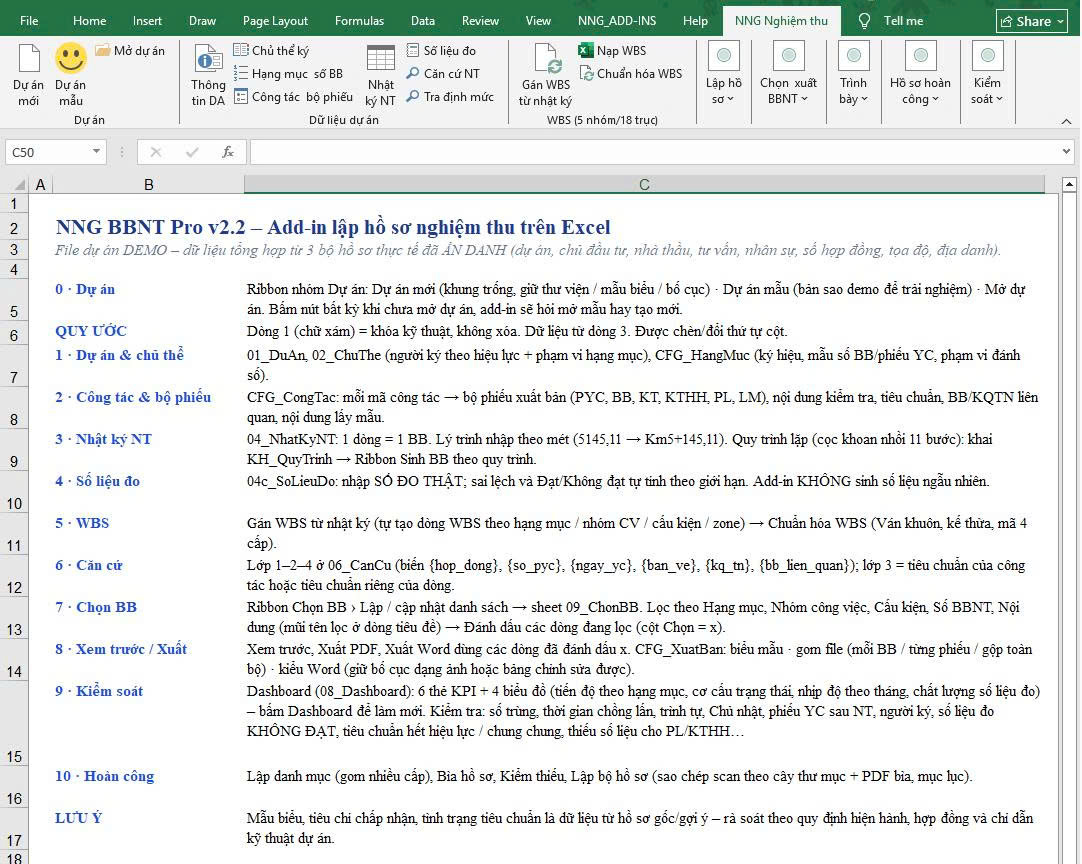Expand the Trình bày dropdown
The height and width of the screenshot is (864, 1082).
point(853,75)
